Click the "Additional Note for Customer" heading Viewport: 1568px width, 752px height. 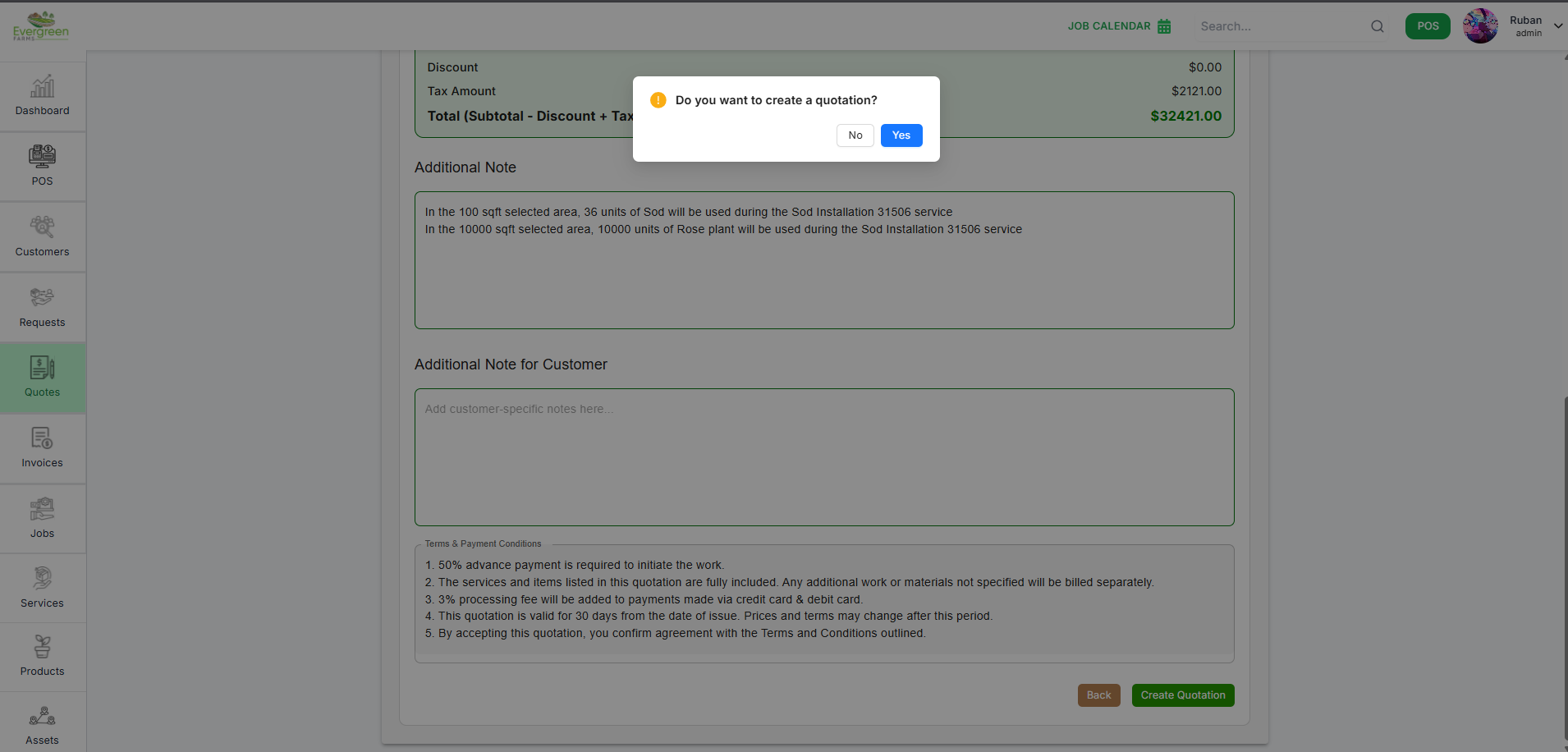(511, 365)
